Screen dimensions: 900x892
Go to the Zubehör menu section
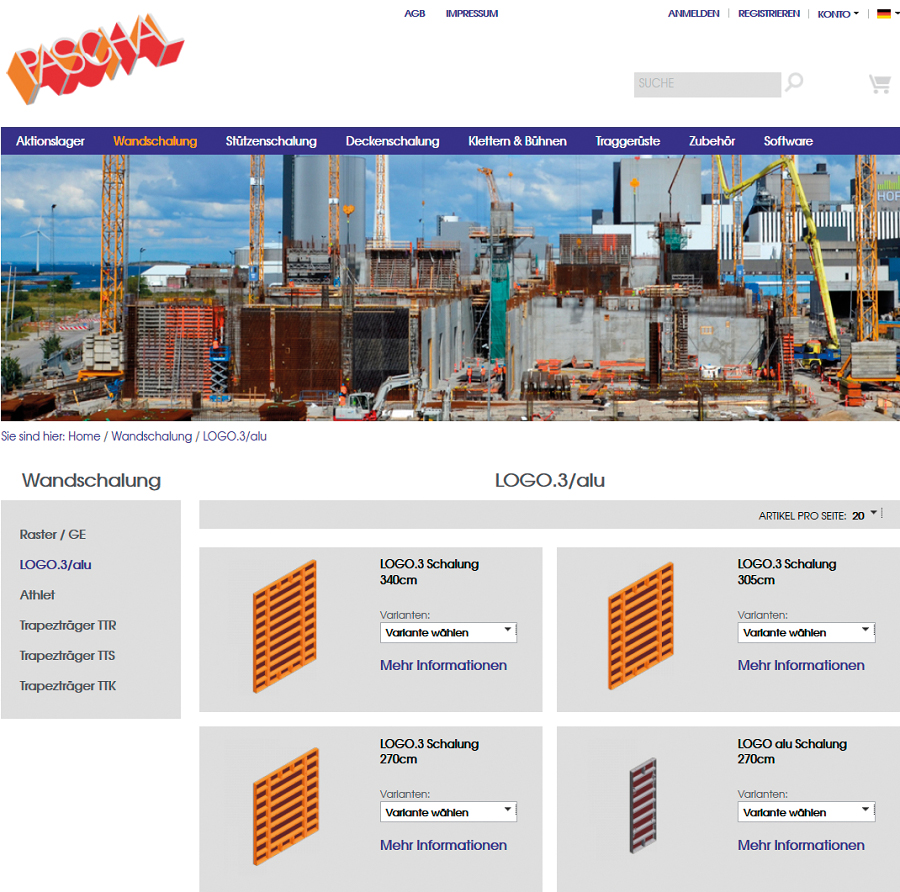pos(712,141)
